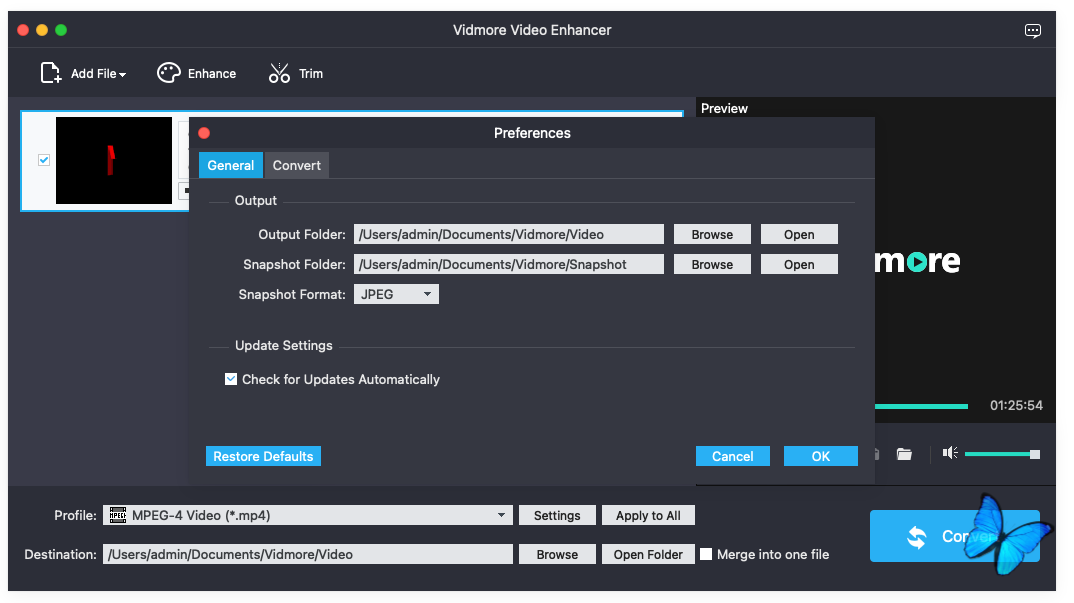Expand the Snapshot Format JPEG dropdown
This screenshot has width=1074, height=603.
[x=397, y=294]
